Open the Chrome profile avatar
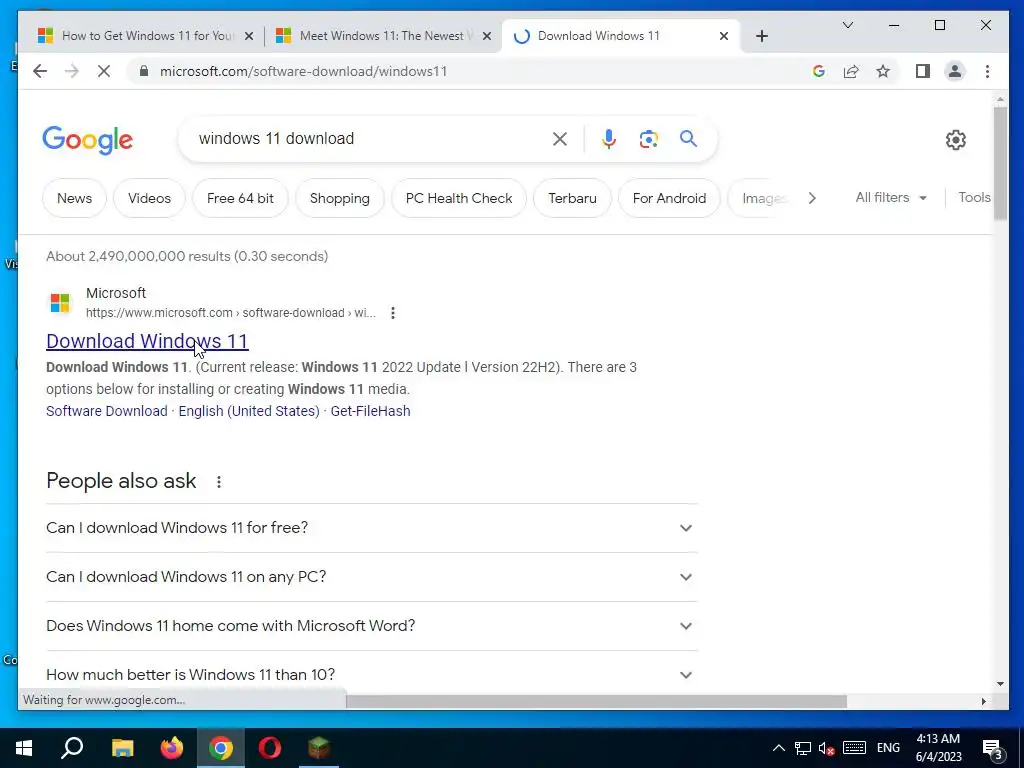 point(955,71)
